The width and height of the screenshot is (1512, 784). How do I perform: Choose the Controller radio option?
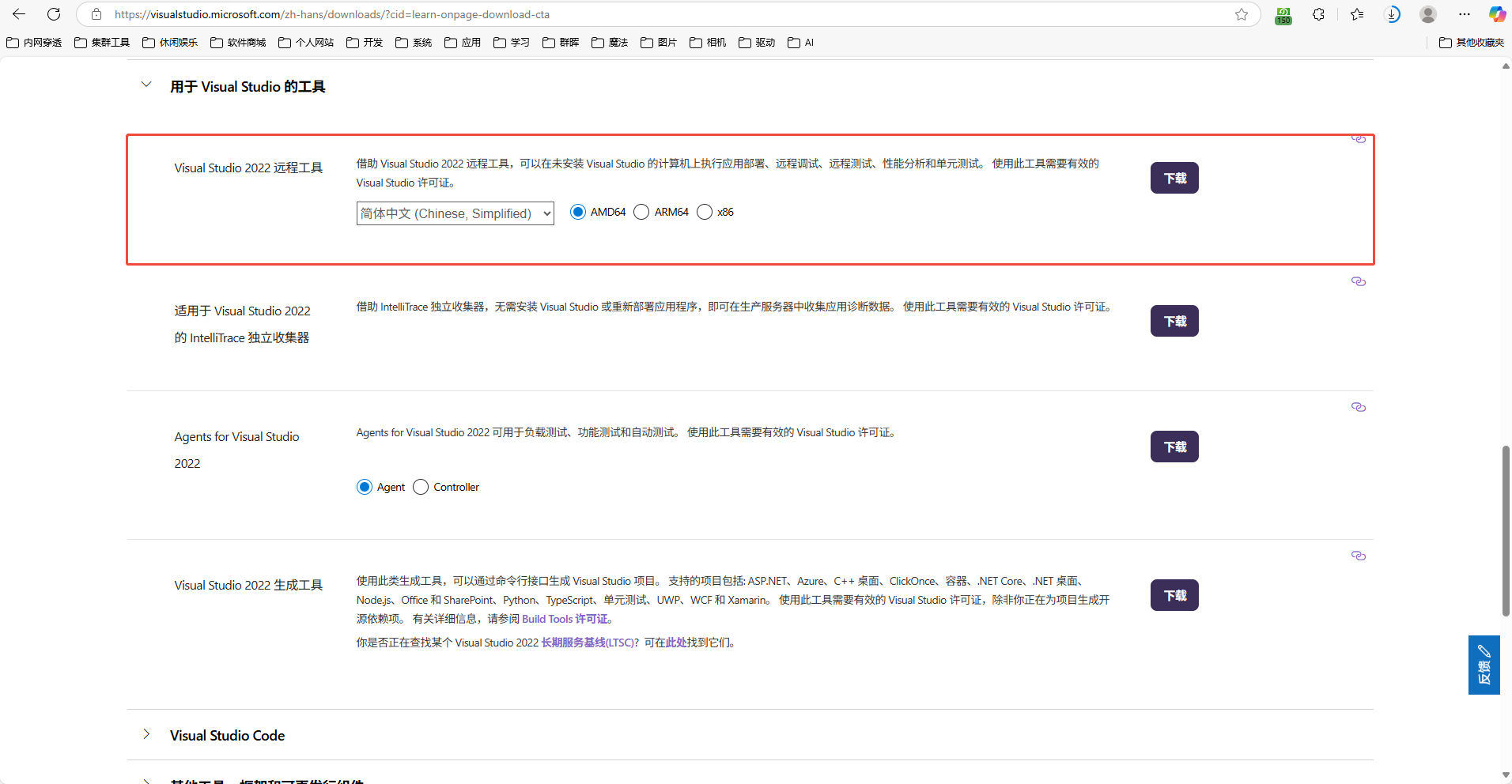click(x=421, y=487)
